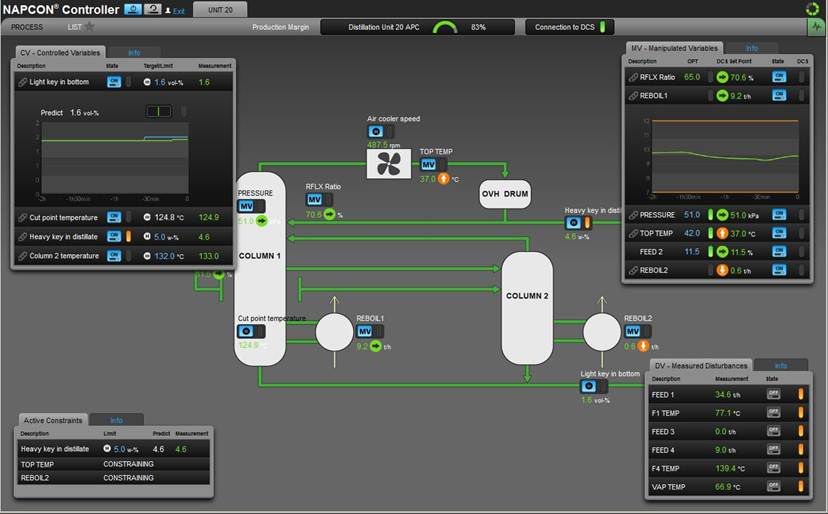Click the REBOIL1 trend chart in MV panel
Image resolution: width=828 pixels, height=514 pixels.
[725, 156]
